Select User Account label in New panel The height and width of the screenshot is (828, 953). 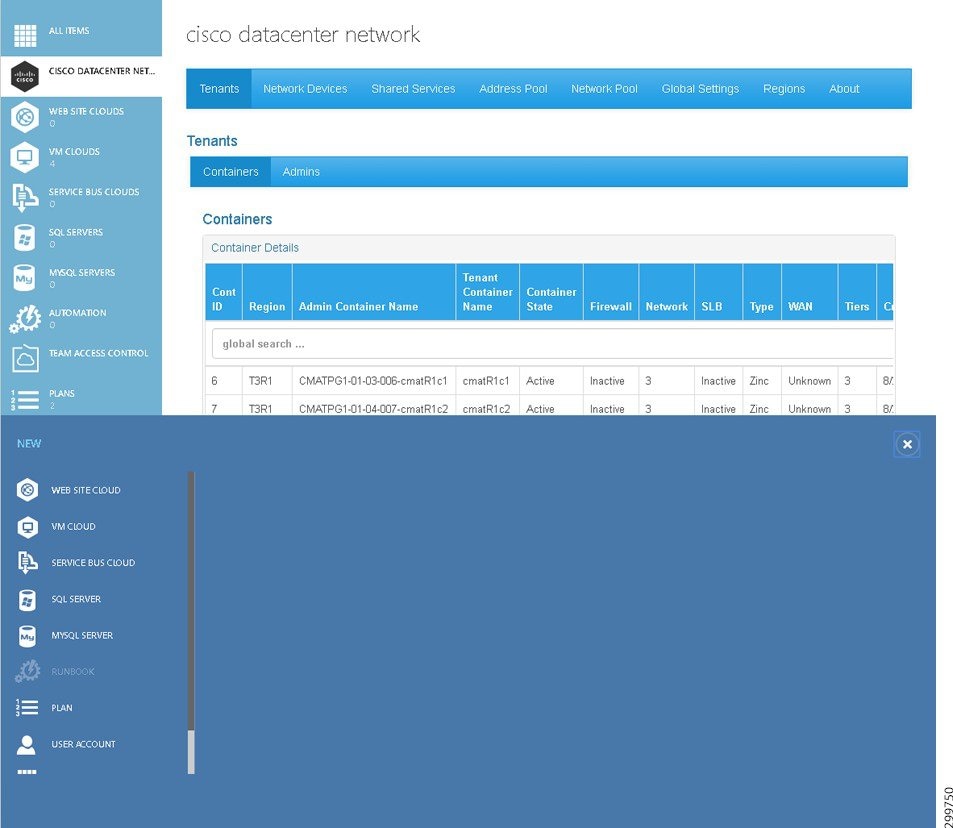(x=83, y=744)
